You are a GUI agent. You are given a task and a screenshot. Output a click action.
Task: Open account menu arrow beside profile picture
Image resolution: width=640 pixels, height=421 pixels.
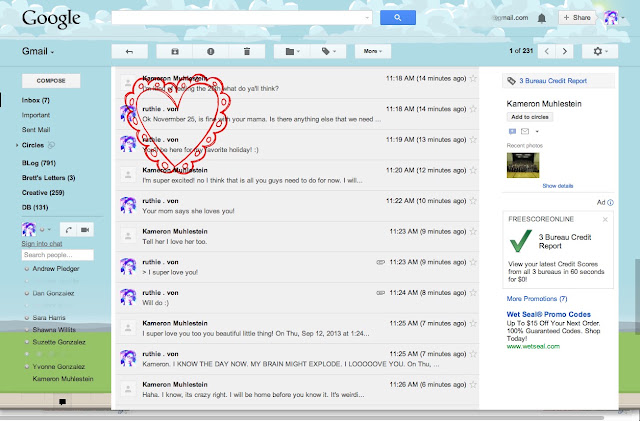click(x=623, y=18)
